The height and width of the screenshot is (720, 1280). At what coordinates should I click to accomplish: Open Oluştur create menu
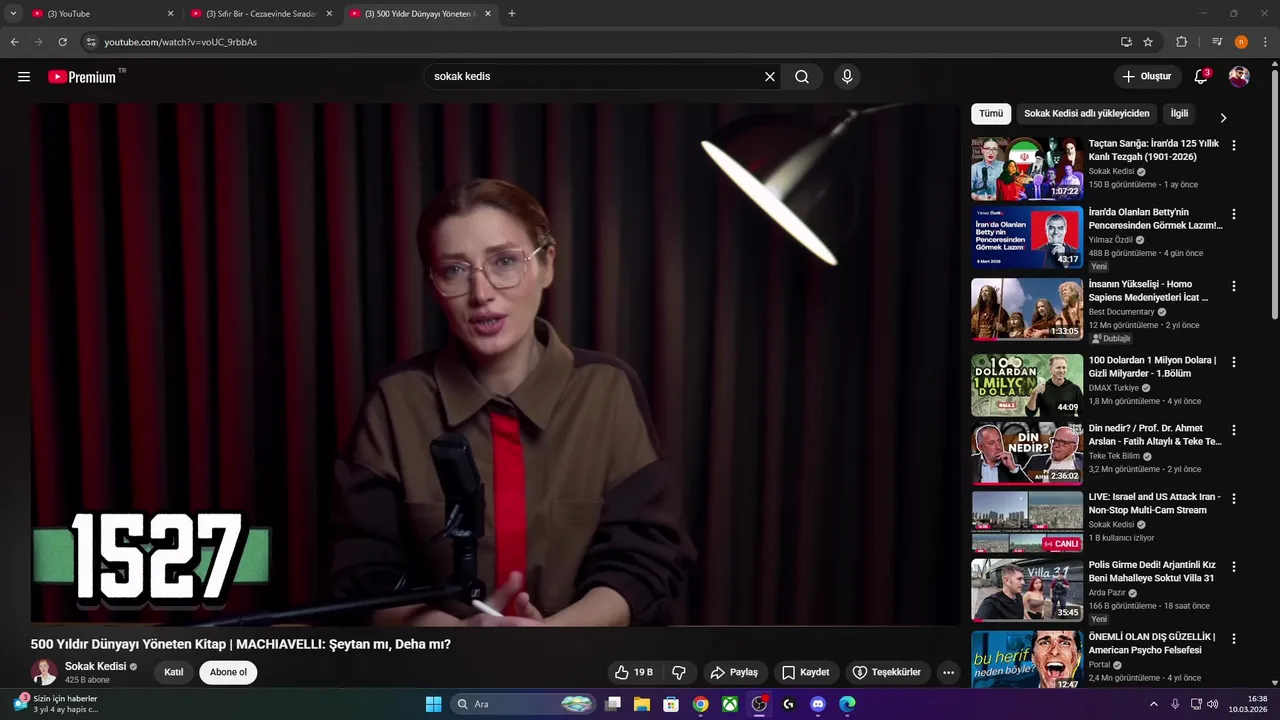[1146, 77]
